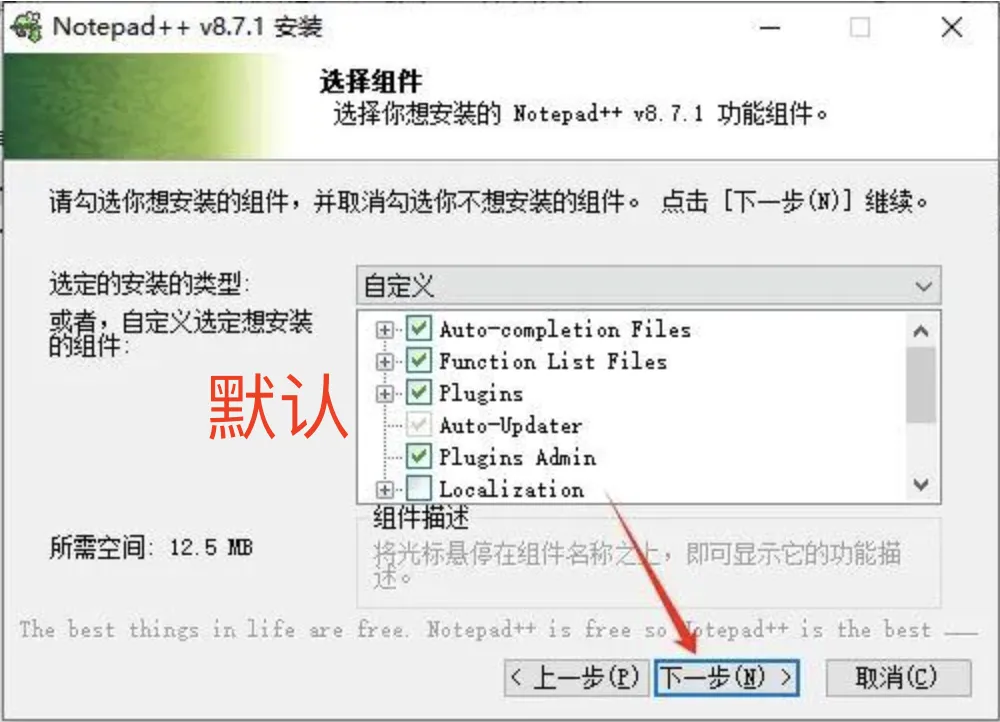Open the 自定义 install type dropdown
The image size is (1000, 722).
click(x=649, y=285)
